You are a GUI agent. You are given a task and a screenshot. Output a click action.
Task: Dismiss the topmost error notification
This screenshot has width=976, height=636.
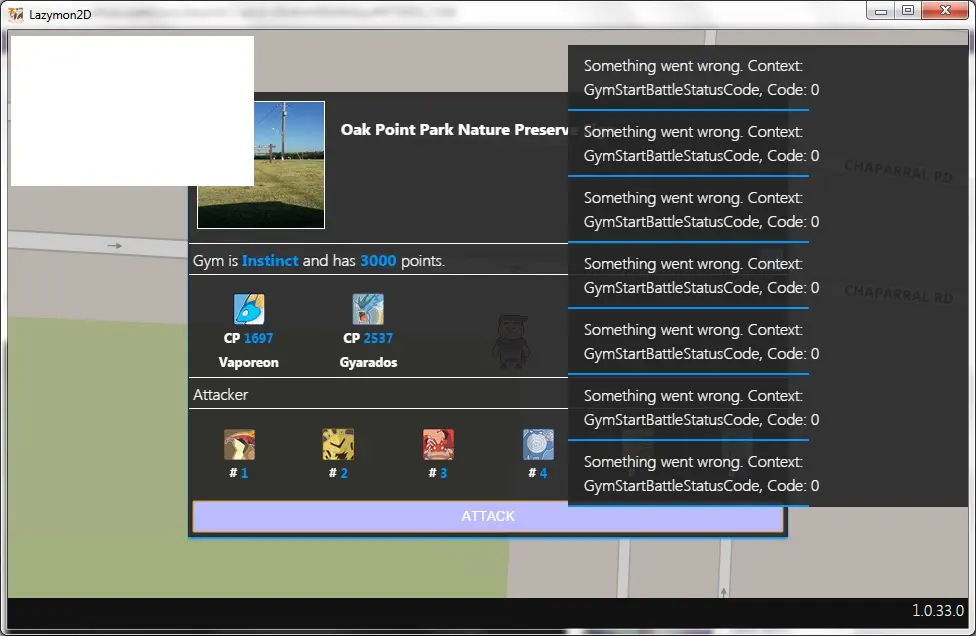[x=700, y=78]
